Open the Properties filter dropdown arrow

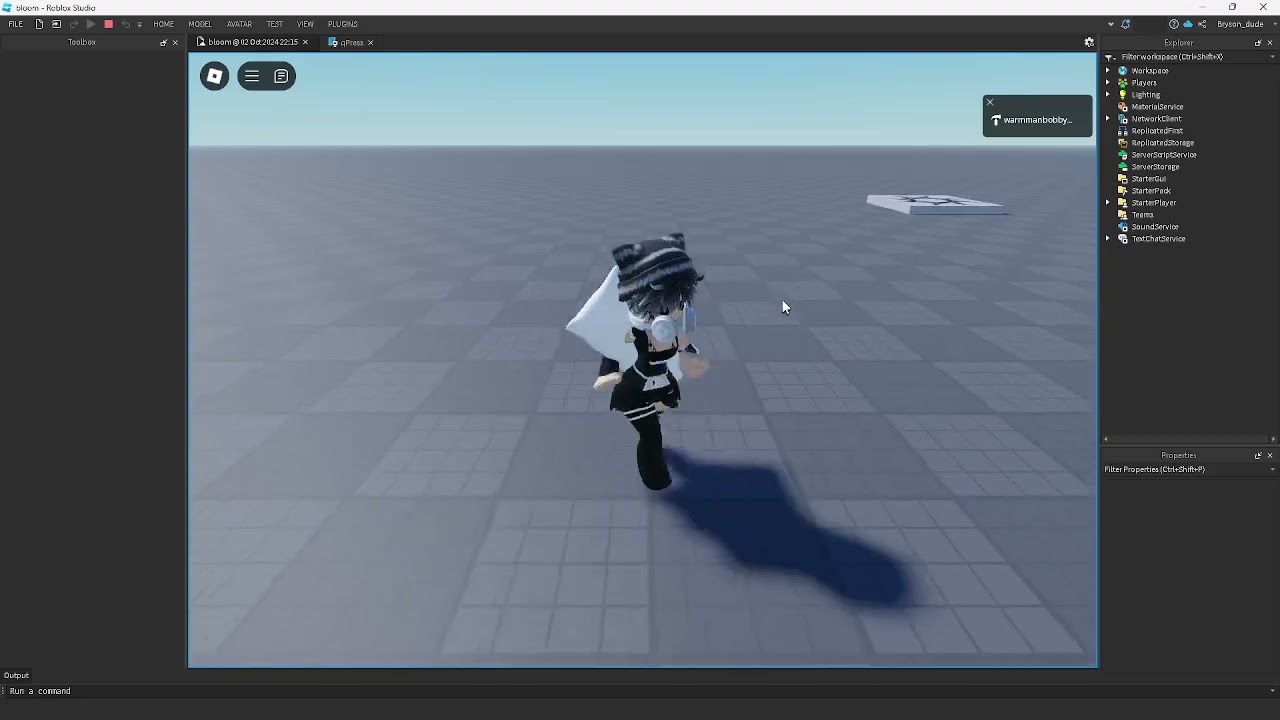pos(1272,469)
